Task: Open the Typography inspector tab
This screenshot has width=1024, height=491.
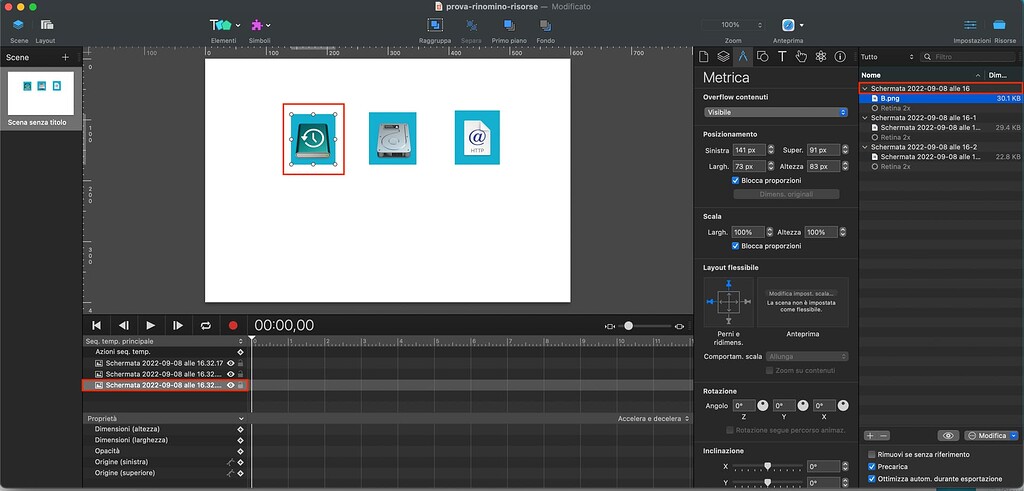Action: click(782, 56)
